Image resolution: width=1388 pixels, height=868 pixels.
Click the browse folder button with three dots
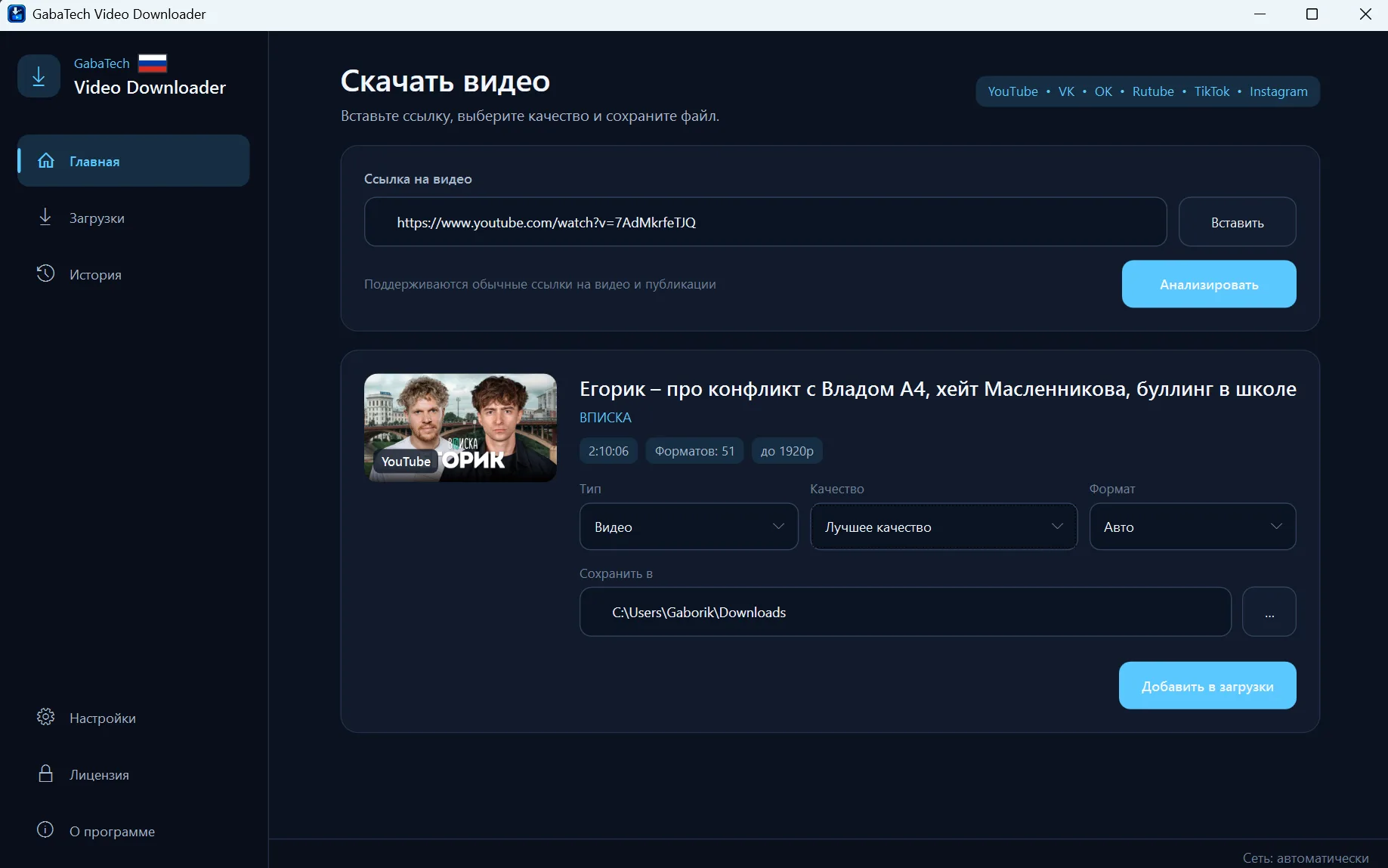1269,612
